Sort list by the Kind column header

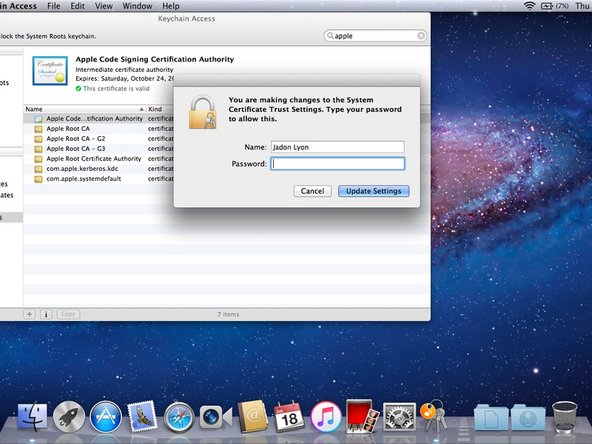coord(160,109)
